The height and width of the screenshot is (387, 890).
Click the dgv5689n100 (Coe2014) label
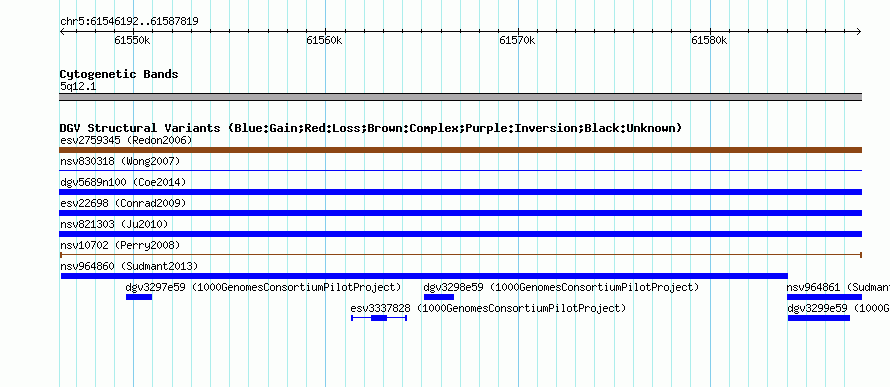point(123,182)
